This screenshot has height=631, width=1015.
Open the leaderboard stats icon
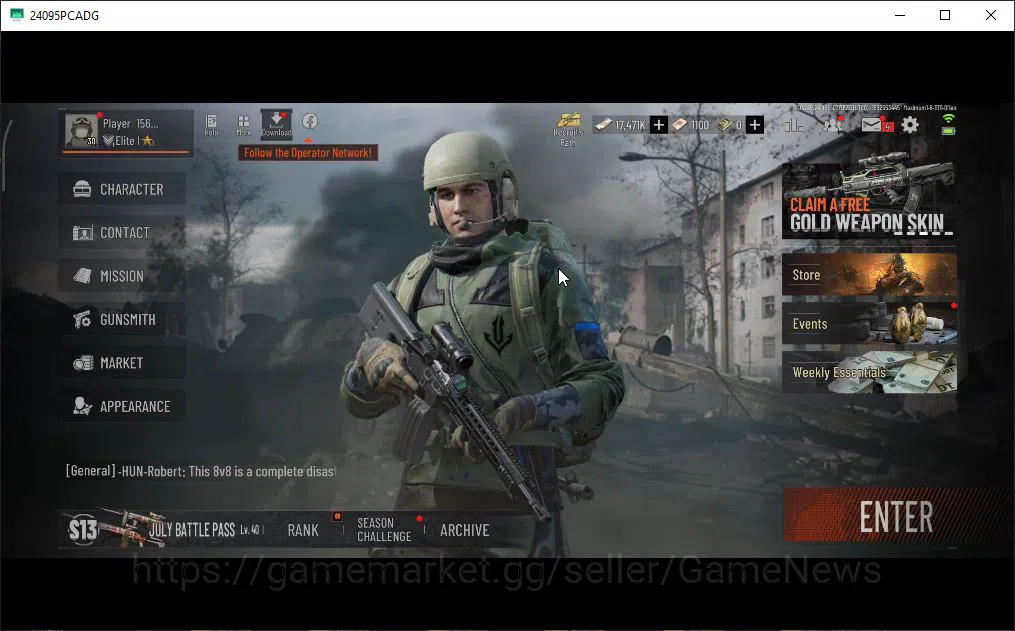794,125
